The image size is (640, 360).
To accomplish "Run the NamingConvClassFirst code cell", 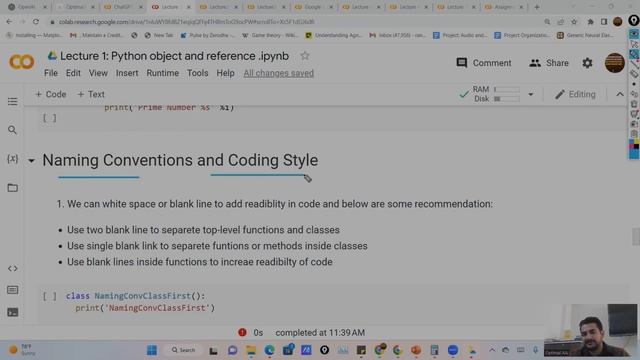I will [50, 296].
